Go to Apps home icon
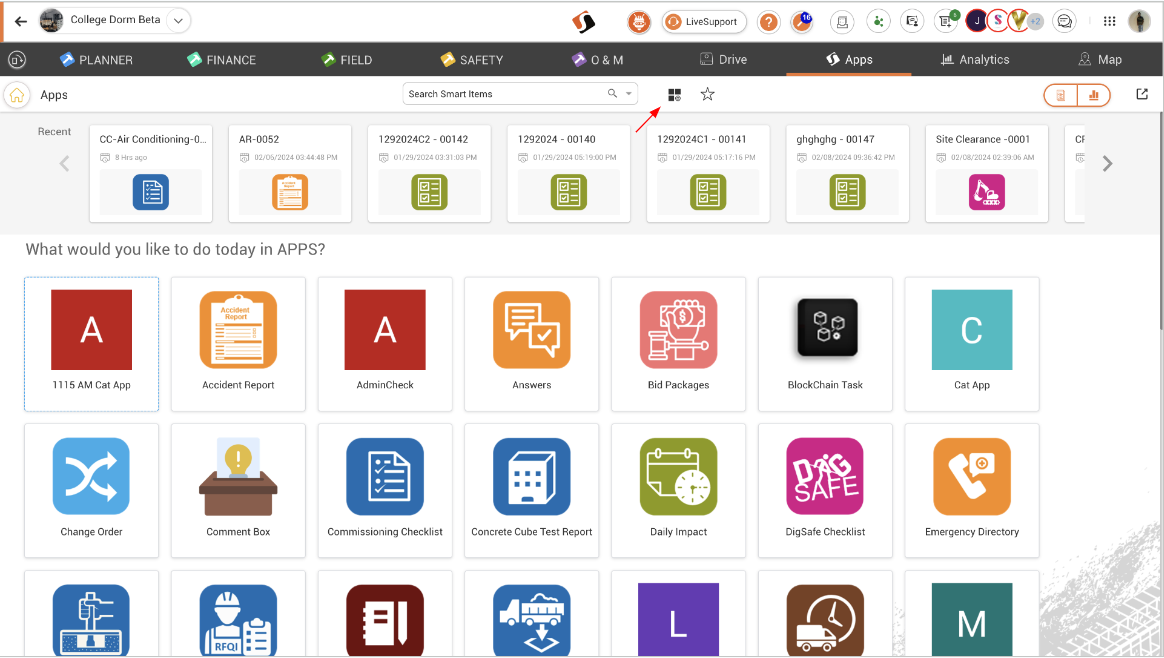This screenshot has width=1164, height=658. coord(16,95)
